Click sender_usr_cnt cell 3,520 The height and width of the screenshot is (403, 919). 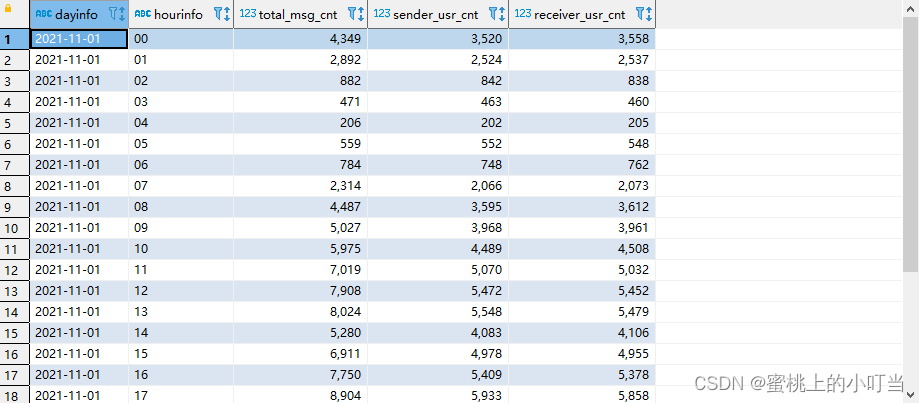(438, 39)
